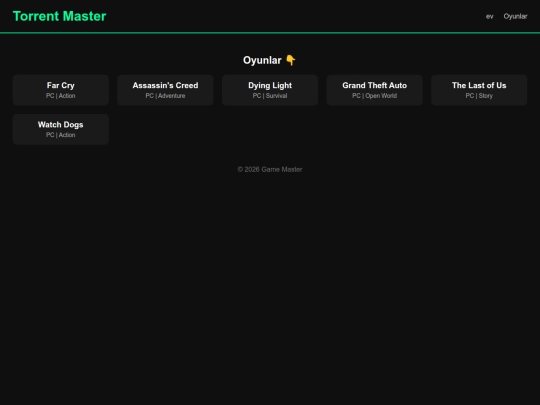Click the 'PC | Survival' subtitle
The image size is (540, 405).
(270, 96)
